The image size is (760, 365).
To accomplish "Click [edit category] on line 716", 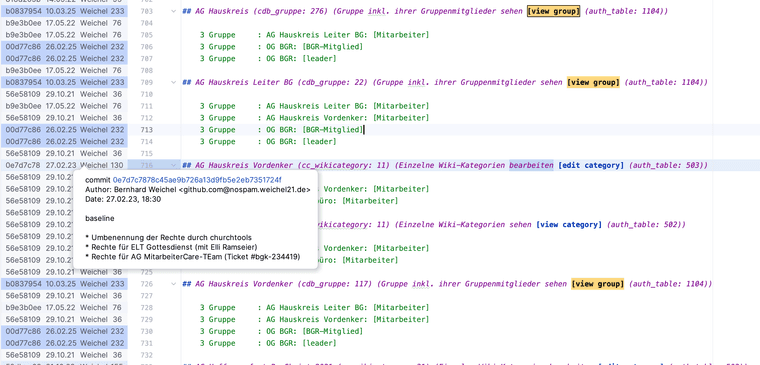I will tap(591, 165).
